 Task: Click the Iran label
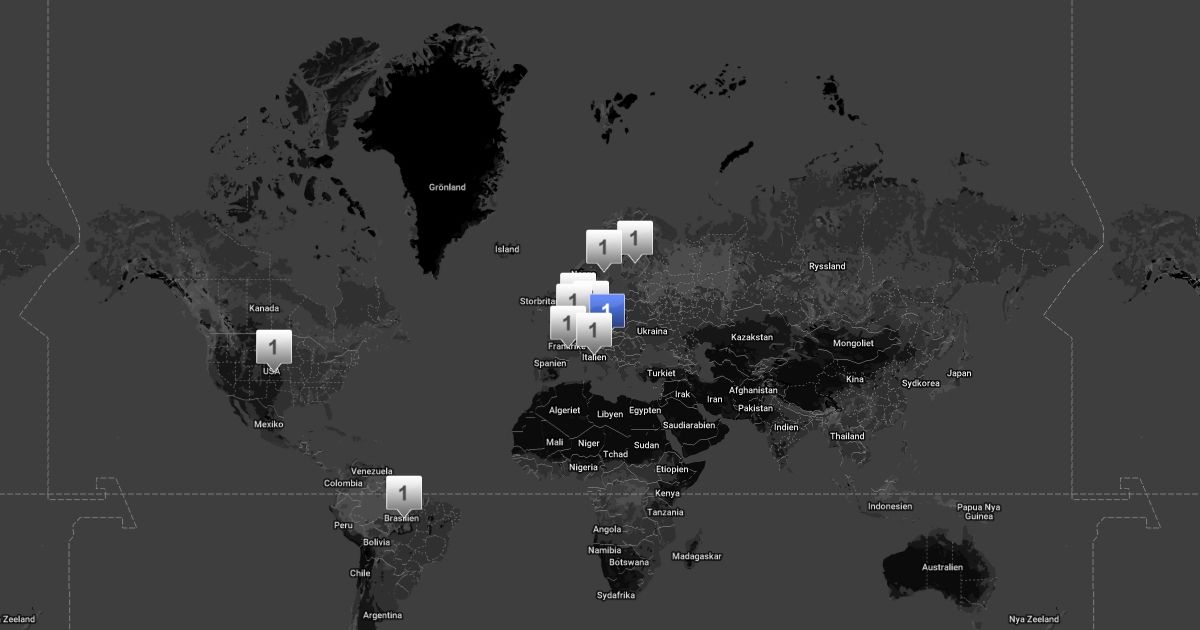tap(714, 399)
